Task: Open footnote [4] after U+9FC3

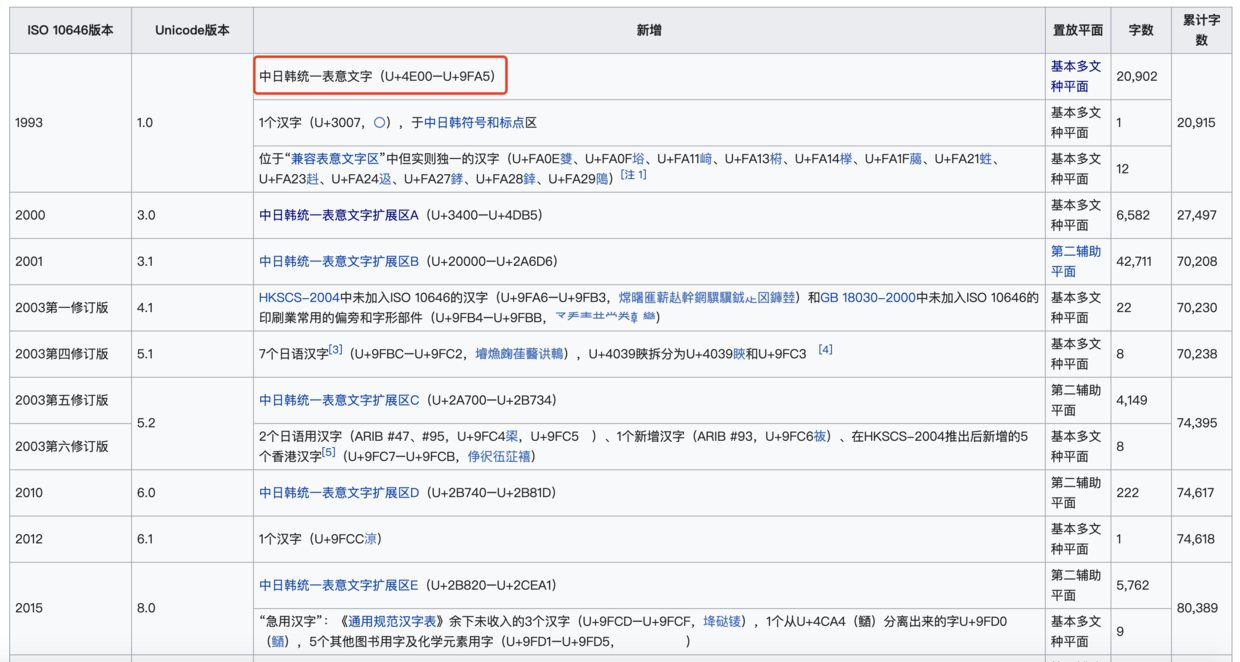Action: click(x=825, y=350)
